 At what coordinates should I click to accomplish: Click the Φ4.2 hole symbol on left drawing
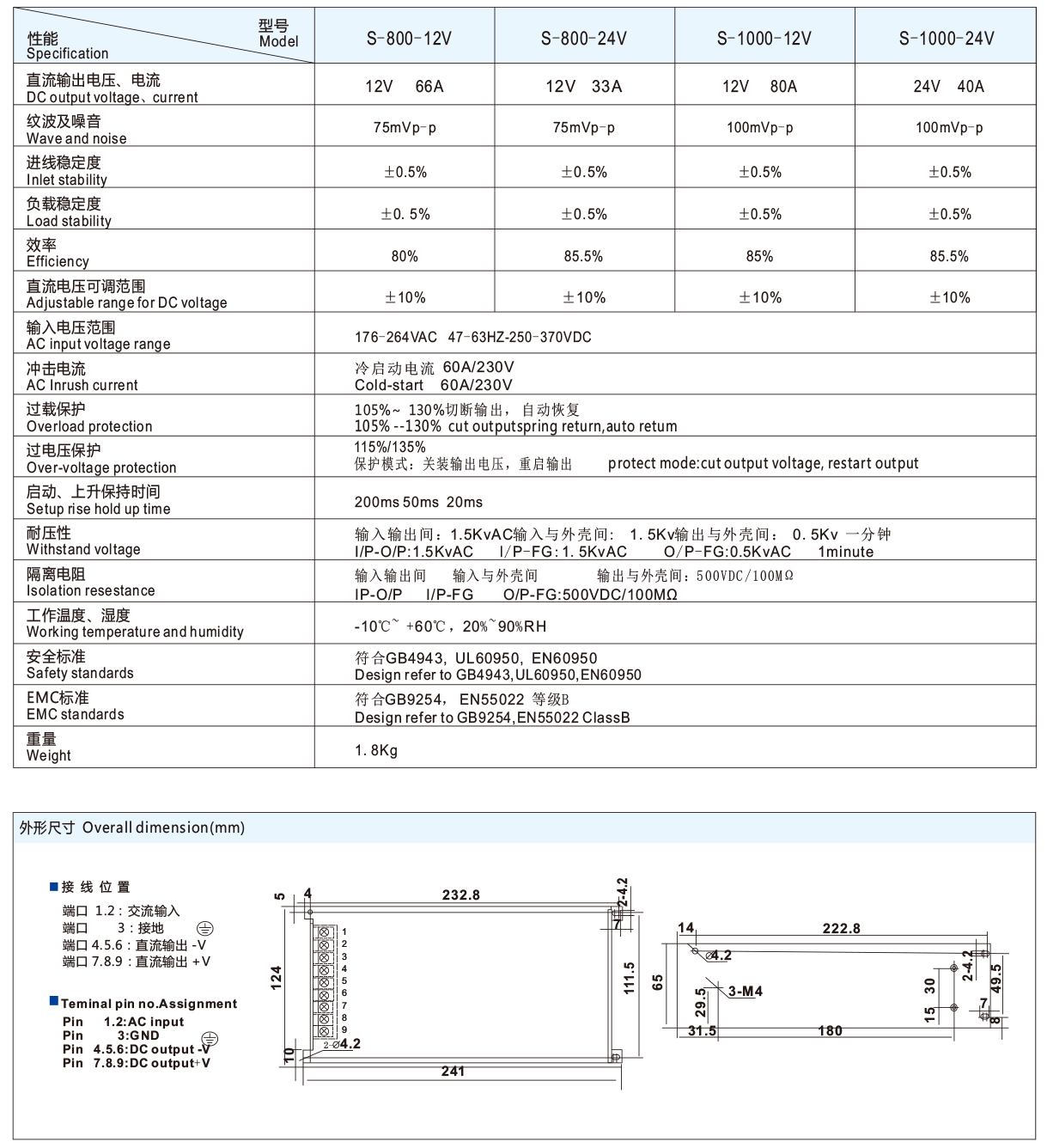coord(344,1043)
